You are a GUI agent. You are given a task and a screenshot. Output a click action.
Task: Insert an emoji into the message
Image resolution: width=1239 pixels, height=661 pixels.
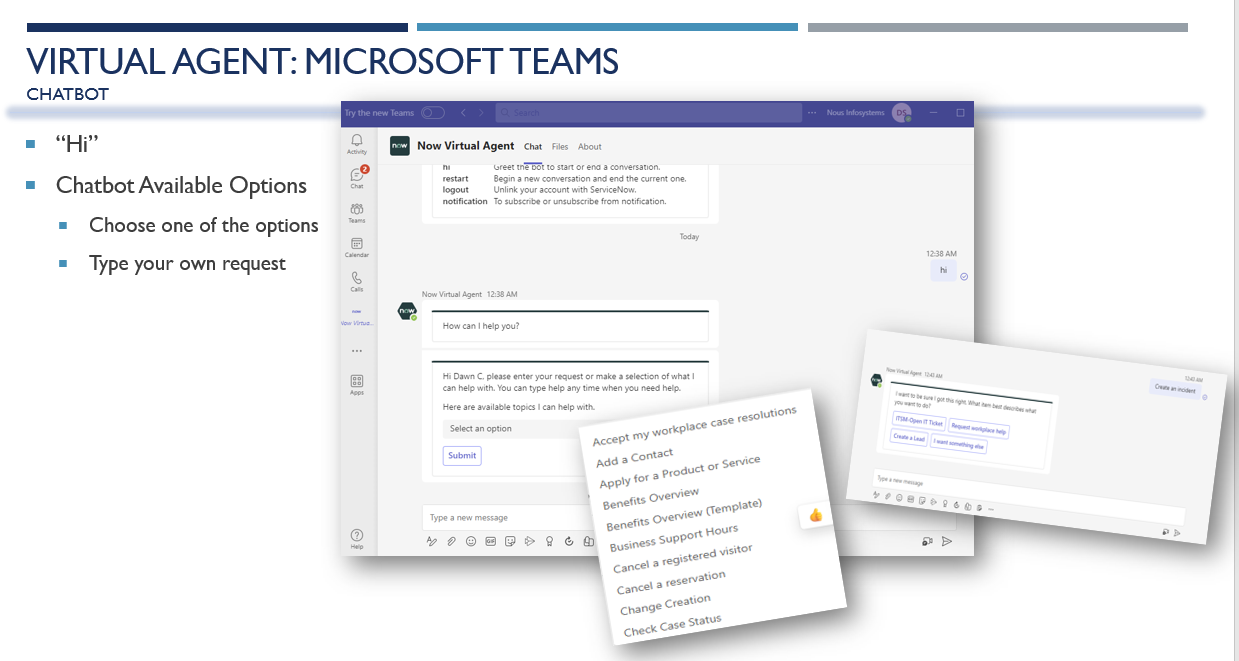pos(469,540)
